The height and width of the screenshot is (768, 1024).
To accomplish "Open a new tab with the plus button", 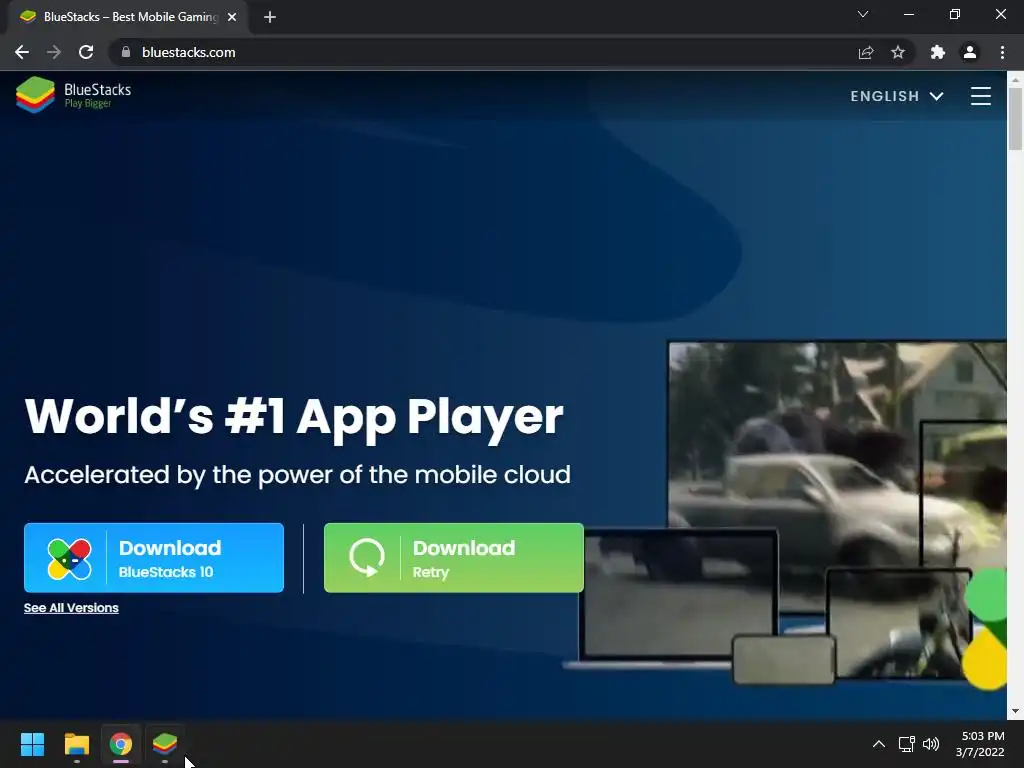I will (270, 17).
